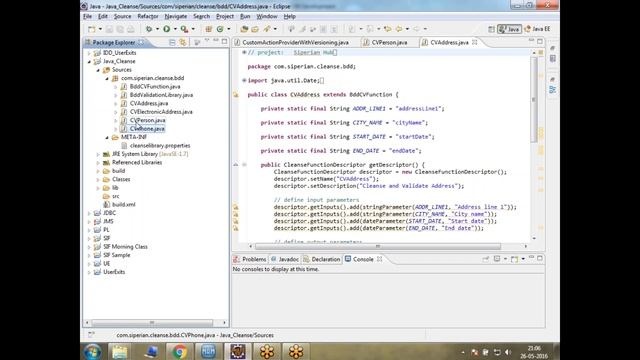
Task: Collapse the com.siperian.cleanse.bdd package
Action: 107,78
